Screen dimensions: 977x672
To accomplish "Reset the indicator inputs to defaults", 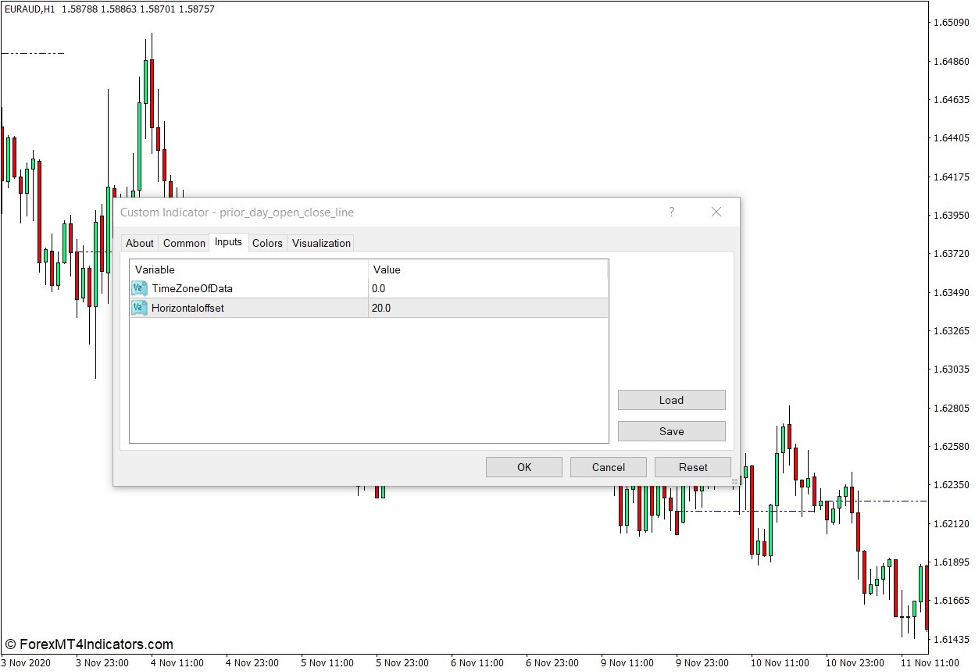I will click(x=693, y=467).
